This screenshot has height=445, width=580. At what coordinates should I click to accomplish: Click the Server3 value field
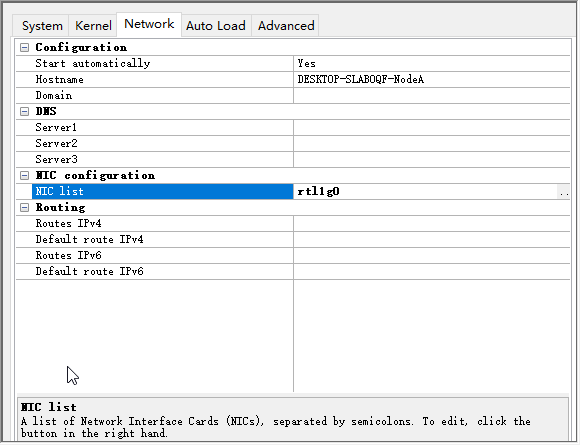click(432, 159)
